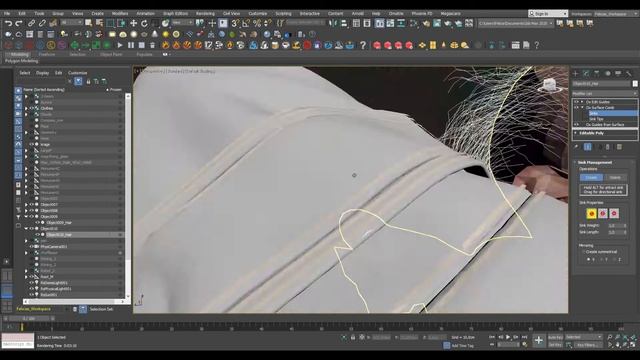Select the X mirroring axis radio

click(589, 259)
